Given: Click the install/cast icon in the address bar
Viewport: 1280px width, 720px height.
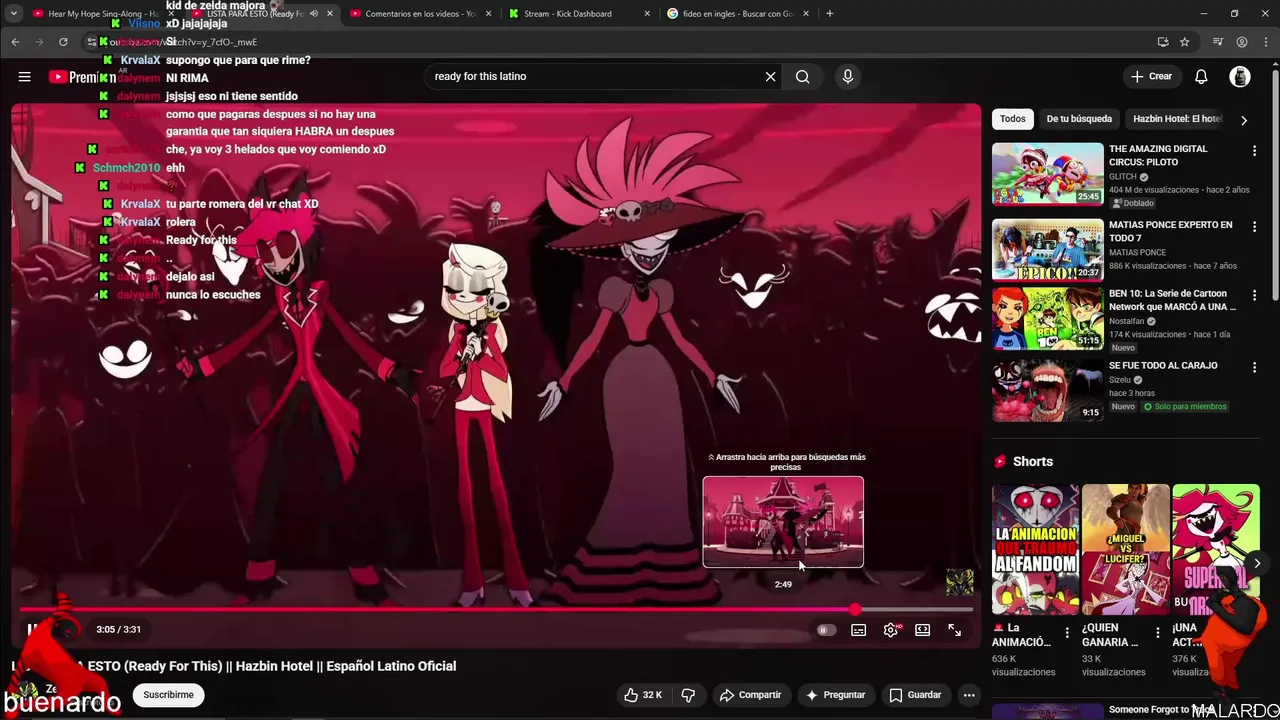Looking at the screenshot, I should click(x=1162, y=42).
